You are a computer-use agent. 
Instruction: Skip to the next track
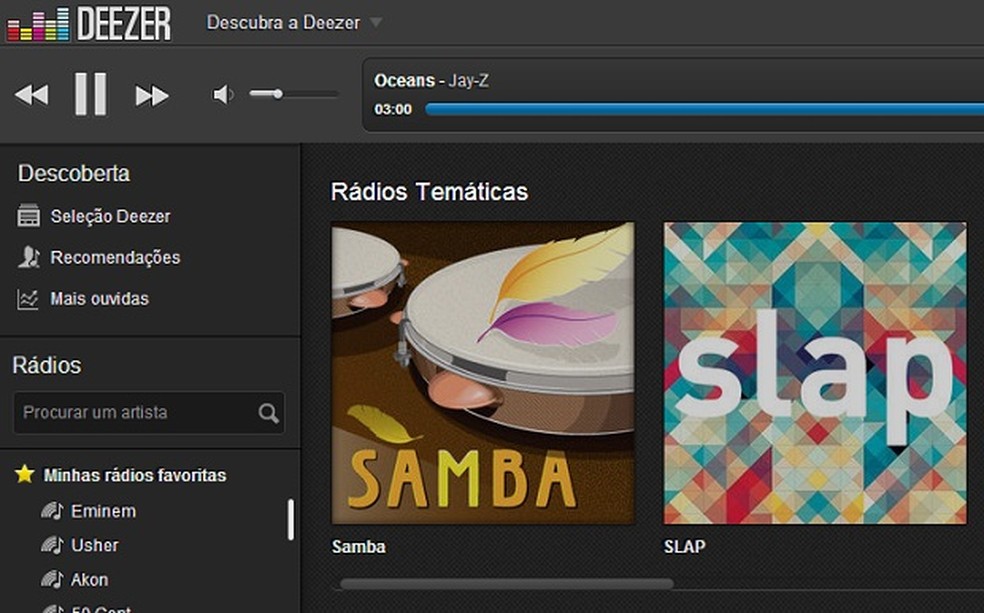point(151,94)
